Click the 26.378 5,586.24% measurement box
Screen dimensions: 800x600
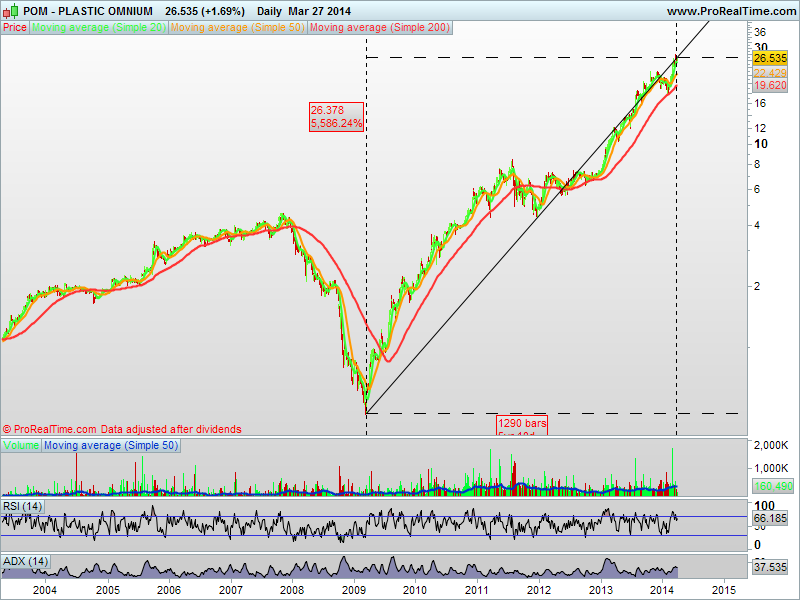coord(336,117)
